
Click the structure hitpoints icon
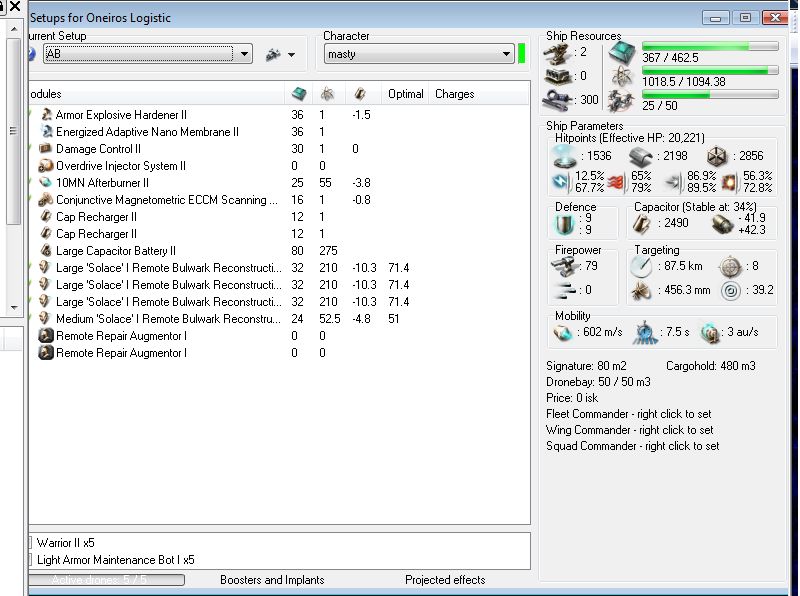(717, 156)
